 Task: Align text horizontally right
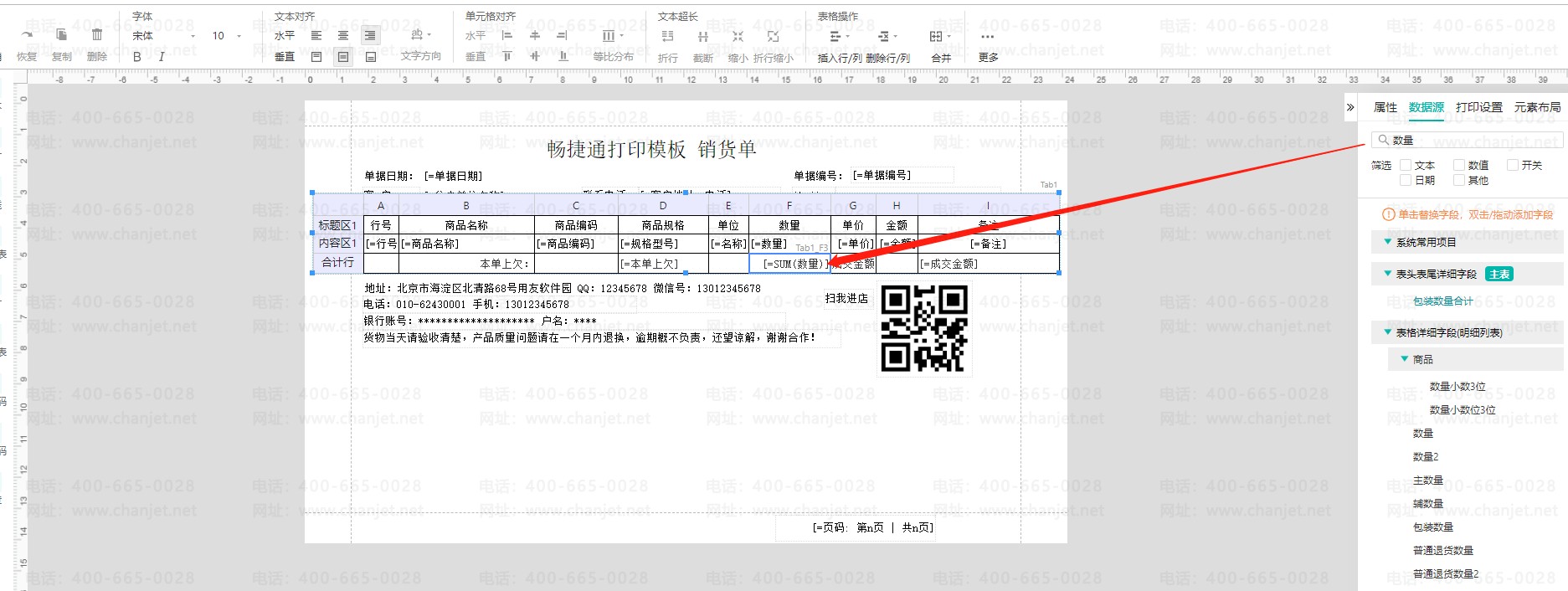[370, 35]
